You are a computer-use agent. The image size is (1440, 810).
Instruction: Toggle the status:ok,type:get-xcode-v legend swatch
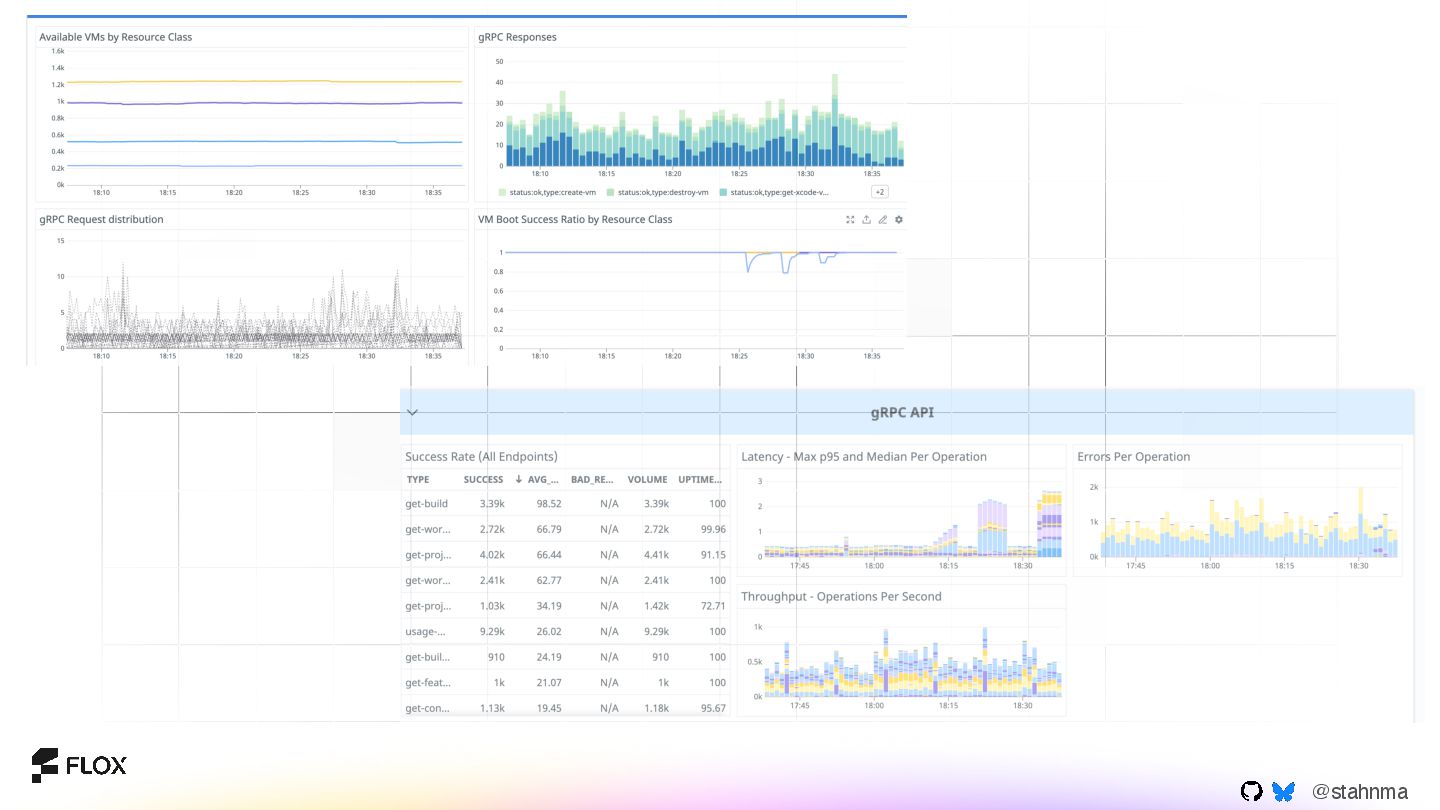click(x=723, y=192)
